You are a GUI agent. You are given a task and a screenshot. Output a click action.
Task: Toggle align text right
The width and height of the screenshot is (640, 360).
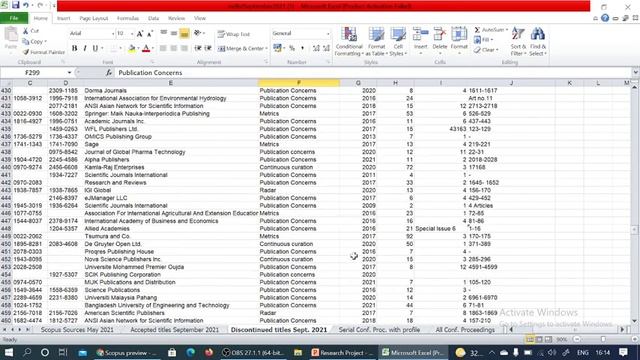pos(184,49)
